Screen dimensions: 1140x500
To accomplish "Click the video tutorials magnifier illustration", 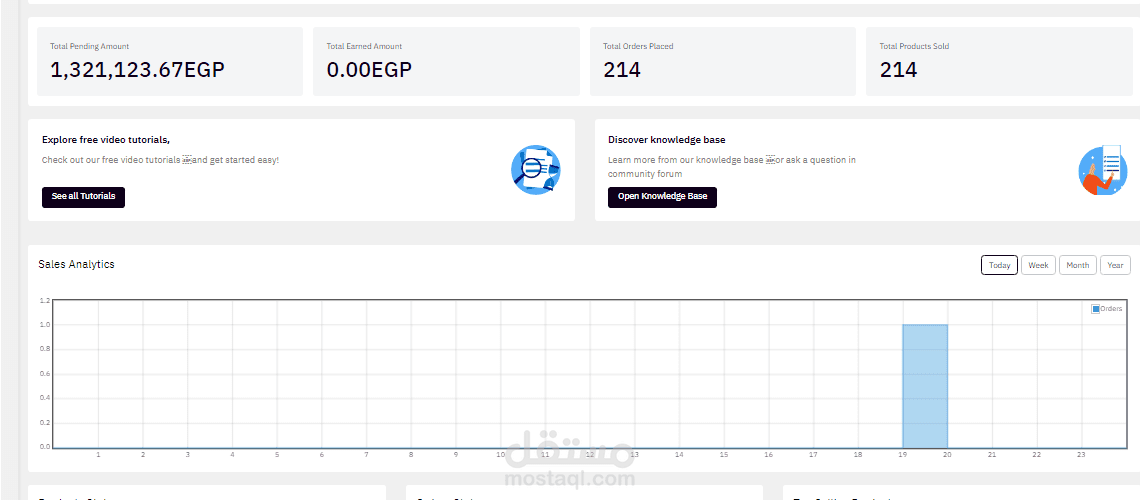I will pyautogui.click(x=536, y=169).
